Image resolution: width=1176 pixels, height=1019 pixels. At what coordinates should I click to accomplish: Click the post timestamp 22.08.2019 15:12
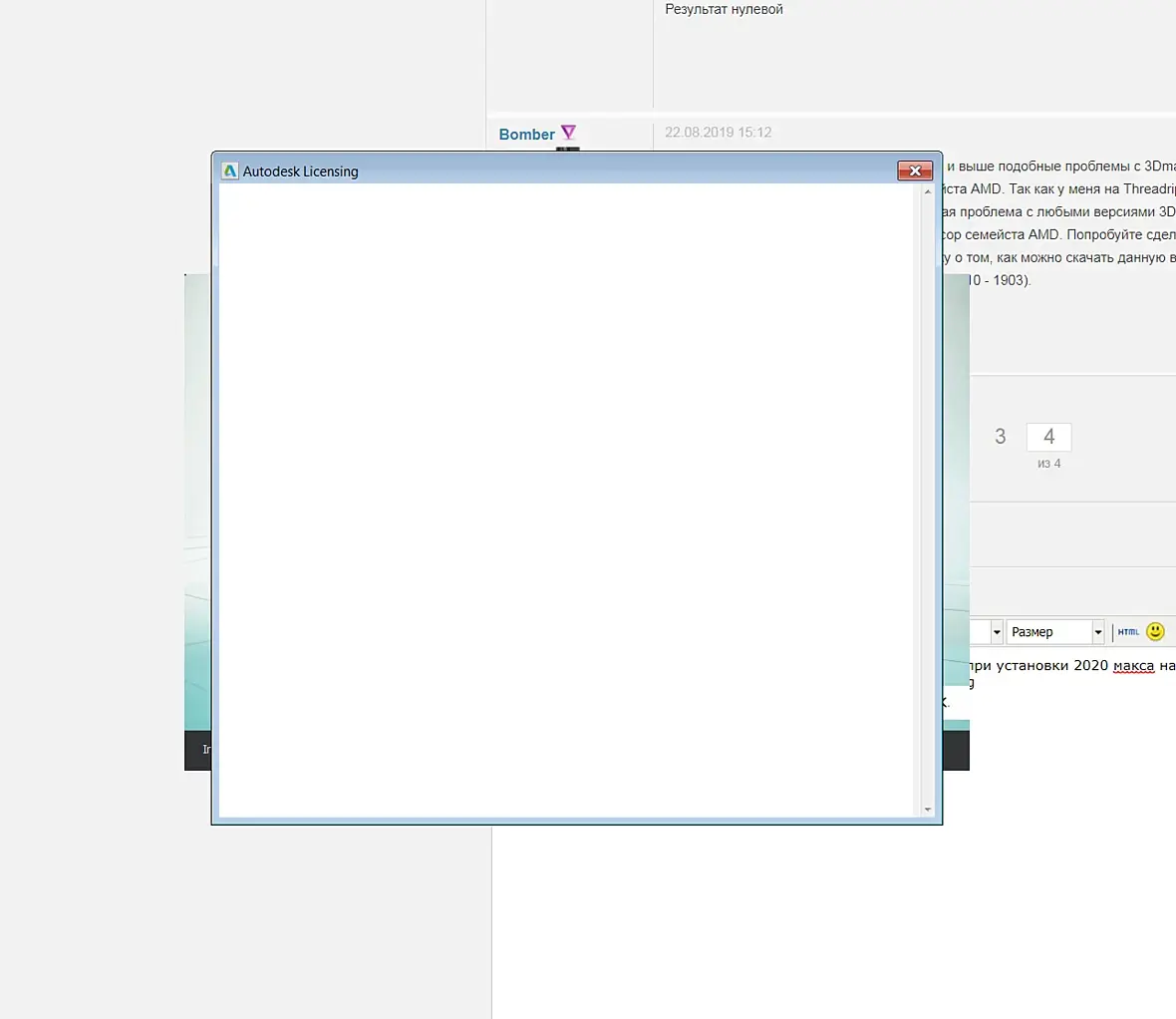coord(718,132)
